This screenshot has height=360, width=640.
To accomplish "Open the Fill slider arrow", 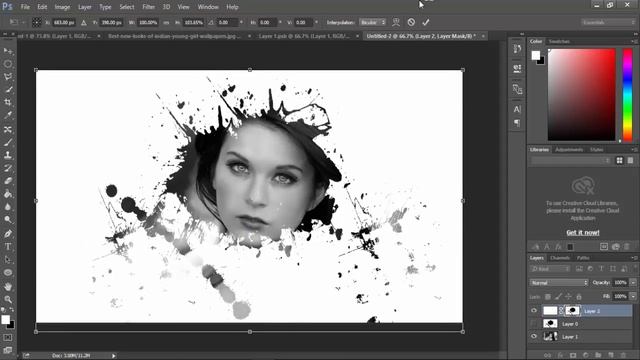I will pyautogui.click(x=633, y=296).
